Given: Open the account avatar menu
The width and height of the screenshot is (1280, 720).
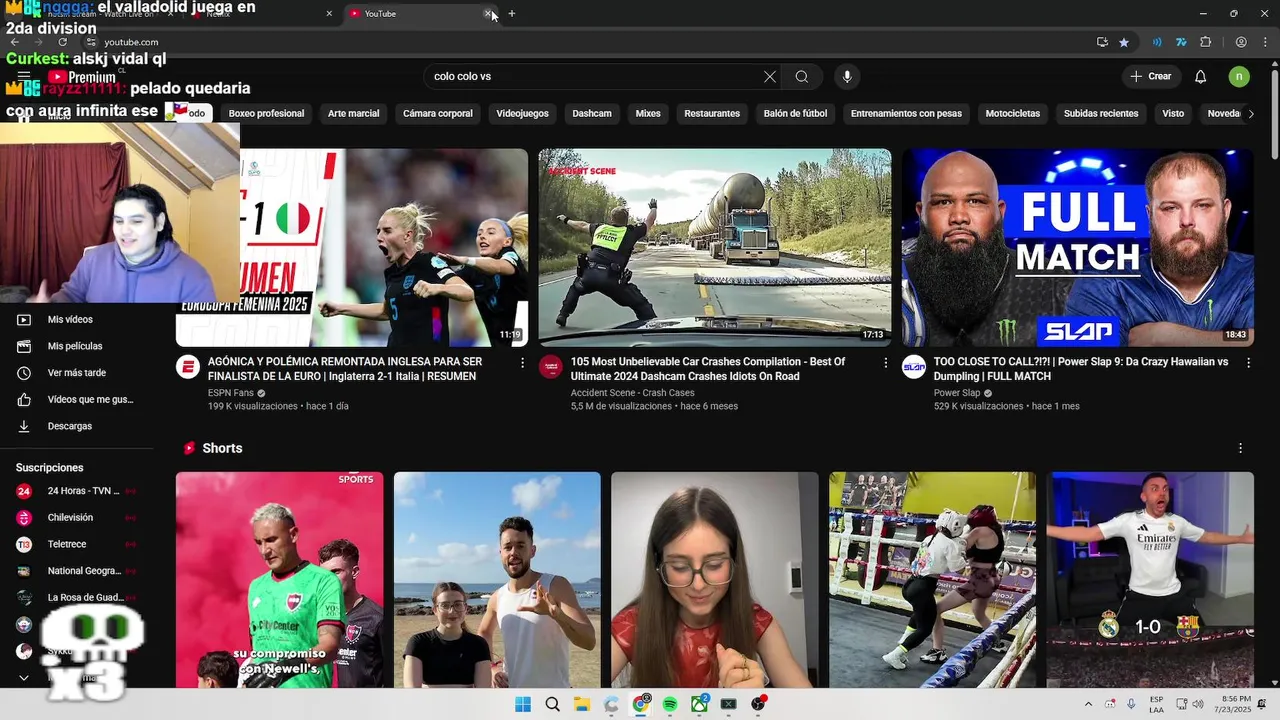Looking at the screenshot, I should (x=1239, y=77).
